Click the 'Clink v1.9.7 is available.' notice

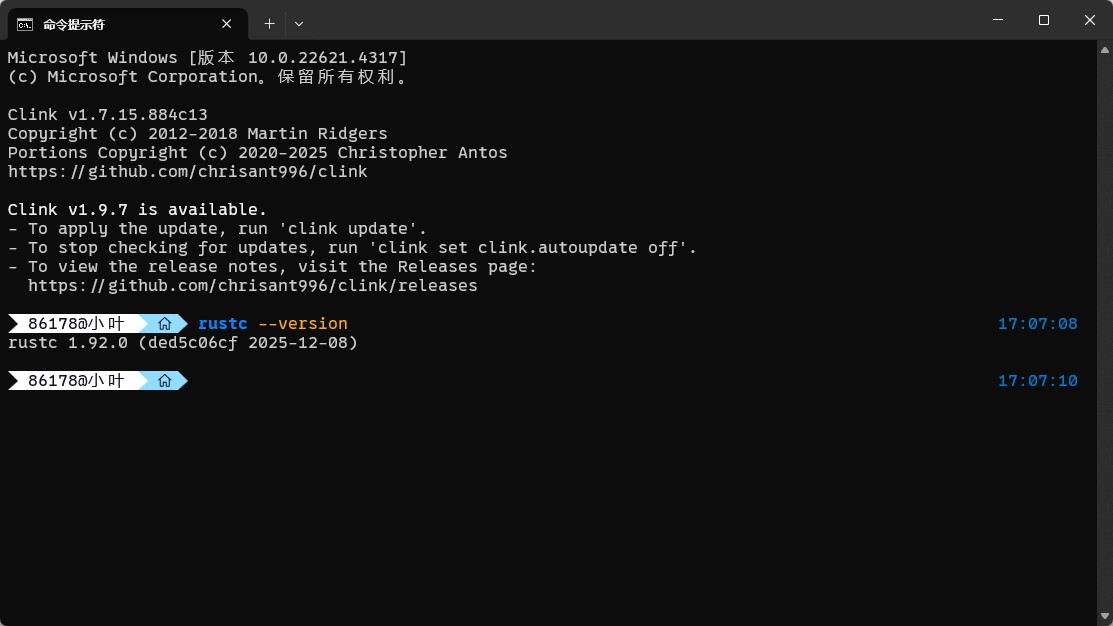pyautogui.click(x=137, y=210)
